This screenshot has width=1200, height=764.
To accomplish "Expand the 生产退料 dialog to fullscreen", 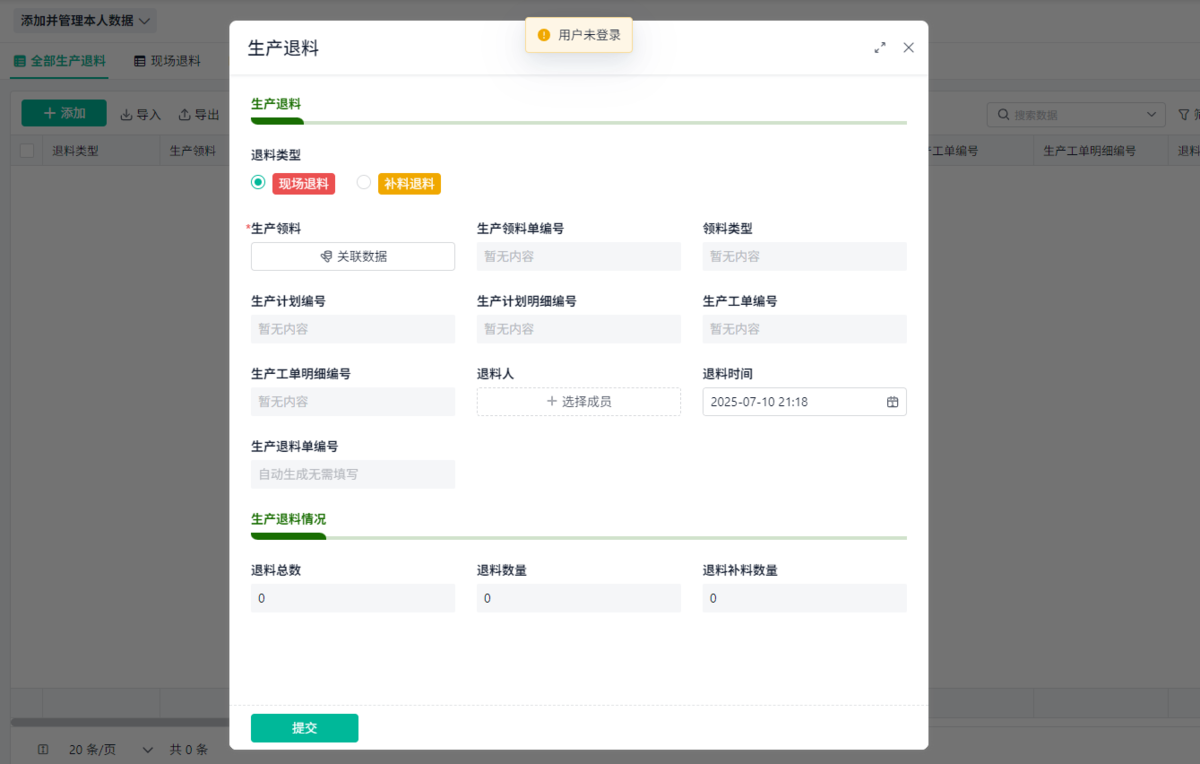I will click(880, 47).
